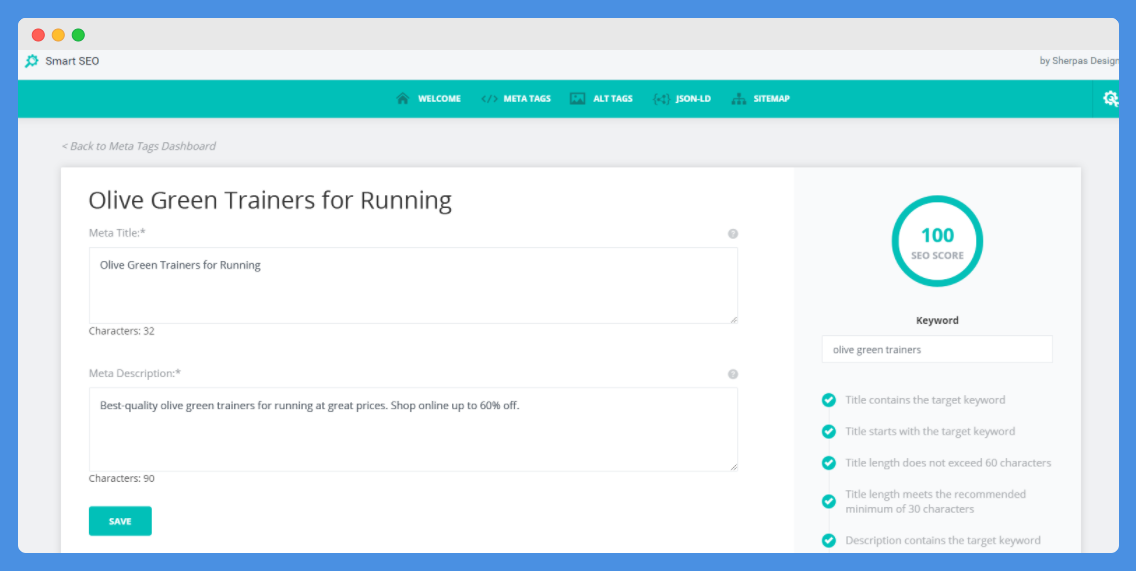Click the checkmark for 'Title length does not exceed 60'

click(x=828, y=462)
